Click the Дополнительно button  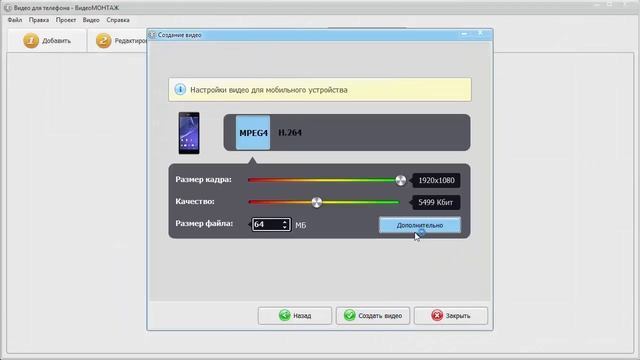pos(420,225)
